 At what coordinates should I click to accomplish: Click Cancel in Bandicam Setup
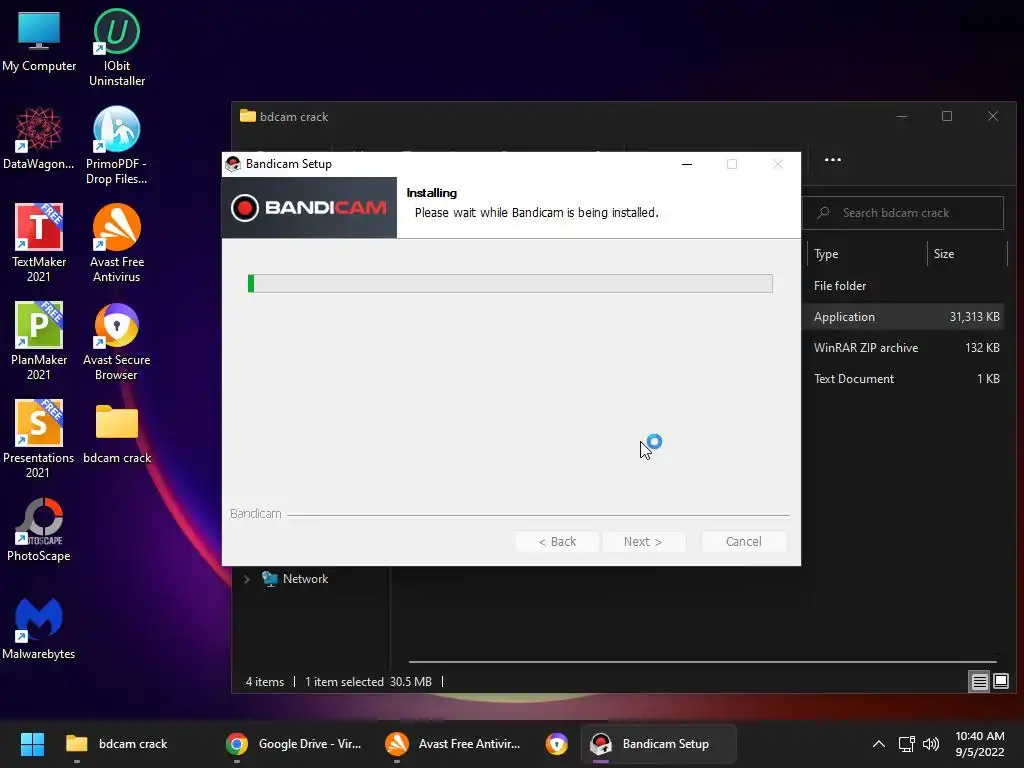pos(743,541)
